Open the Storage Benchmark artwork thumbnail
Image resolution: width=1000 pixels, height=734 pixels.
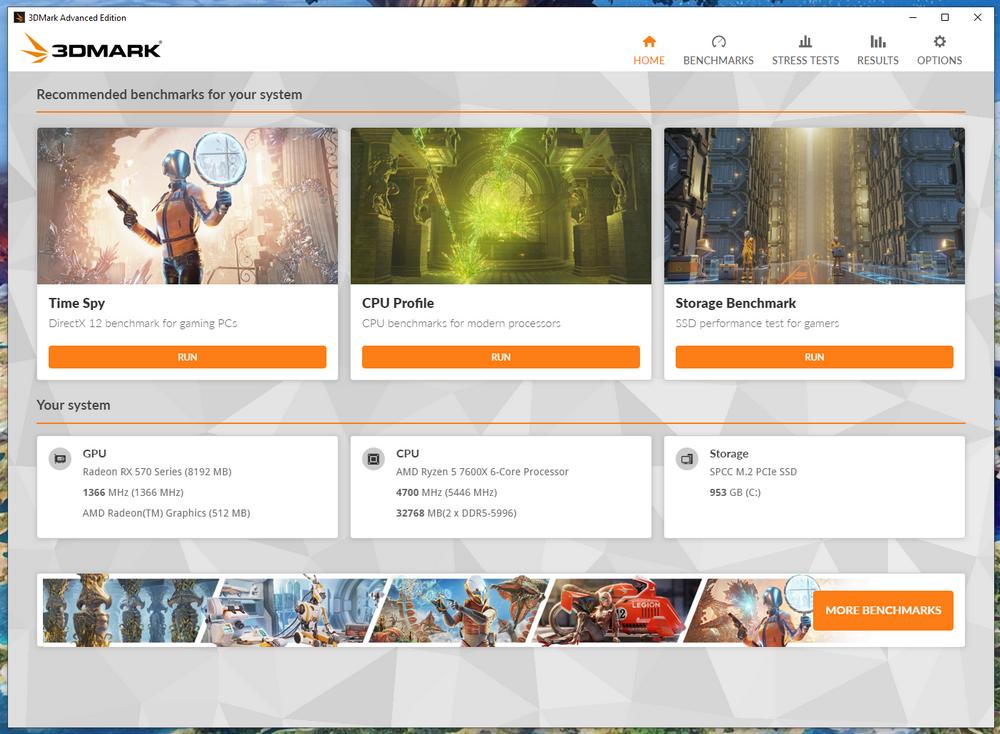click(x=814, y=206)
